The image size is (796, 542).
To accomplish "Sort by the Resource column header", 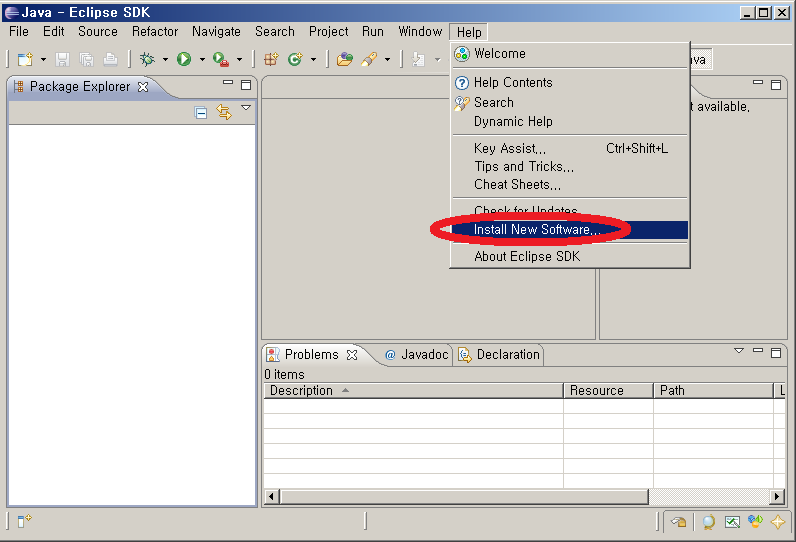I will point(608,390).
